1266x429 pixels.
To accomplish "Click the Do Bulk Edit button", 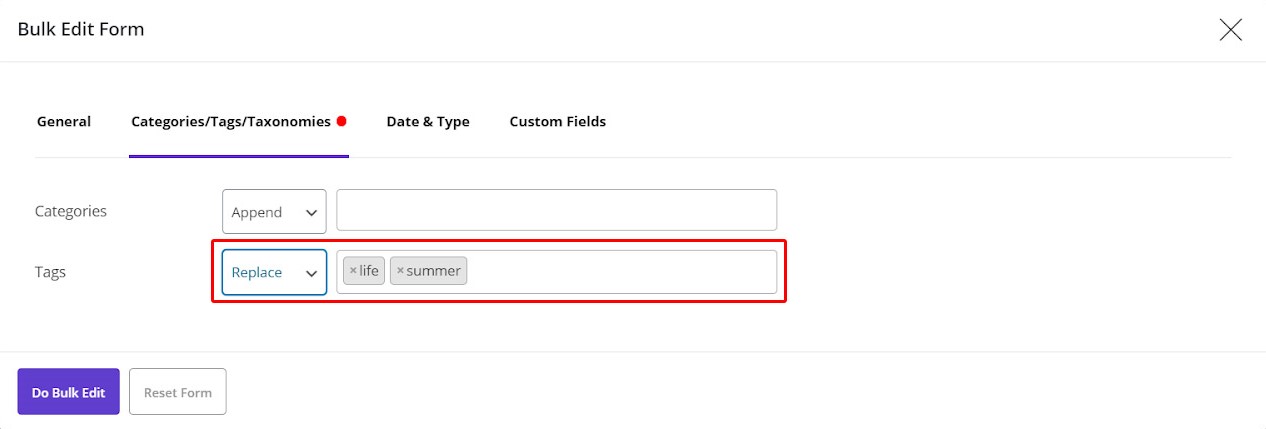I will click(x=68, y=392).
